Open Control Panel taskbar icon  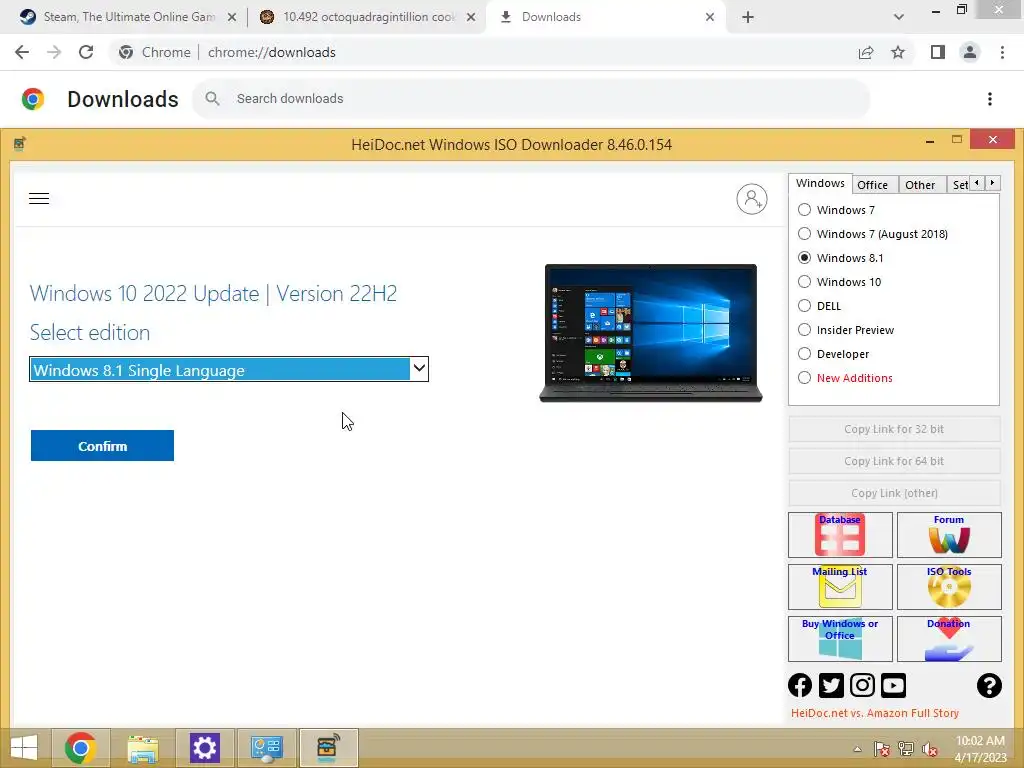click(266, 748)
